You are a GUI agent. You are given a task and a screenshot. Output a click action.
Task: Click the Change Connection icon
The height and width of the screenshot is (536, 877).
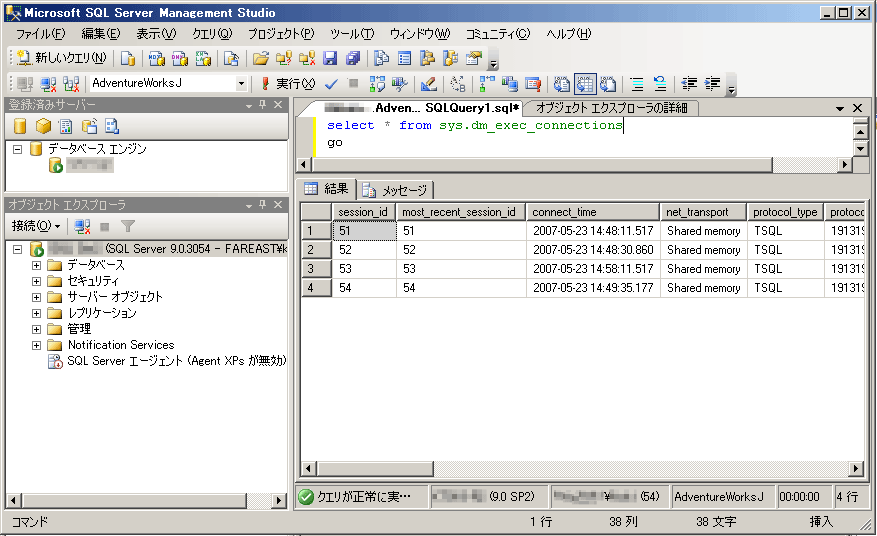[71, 84]
